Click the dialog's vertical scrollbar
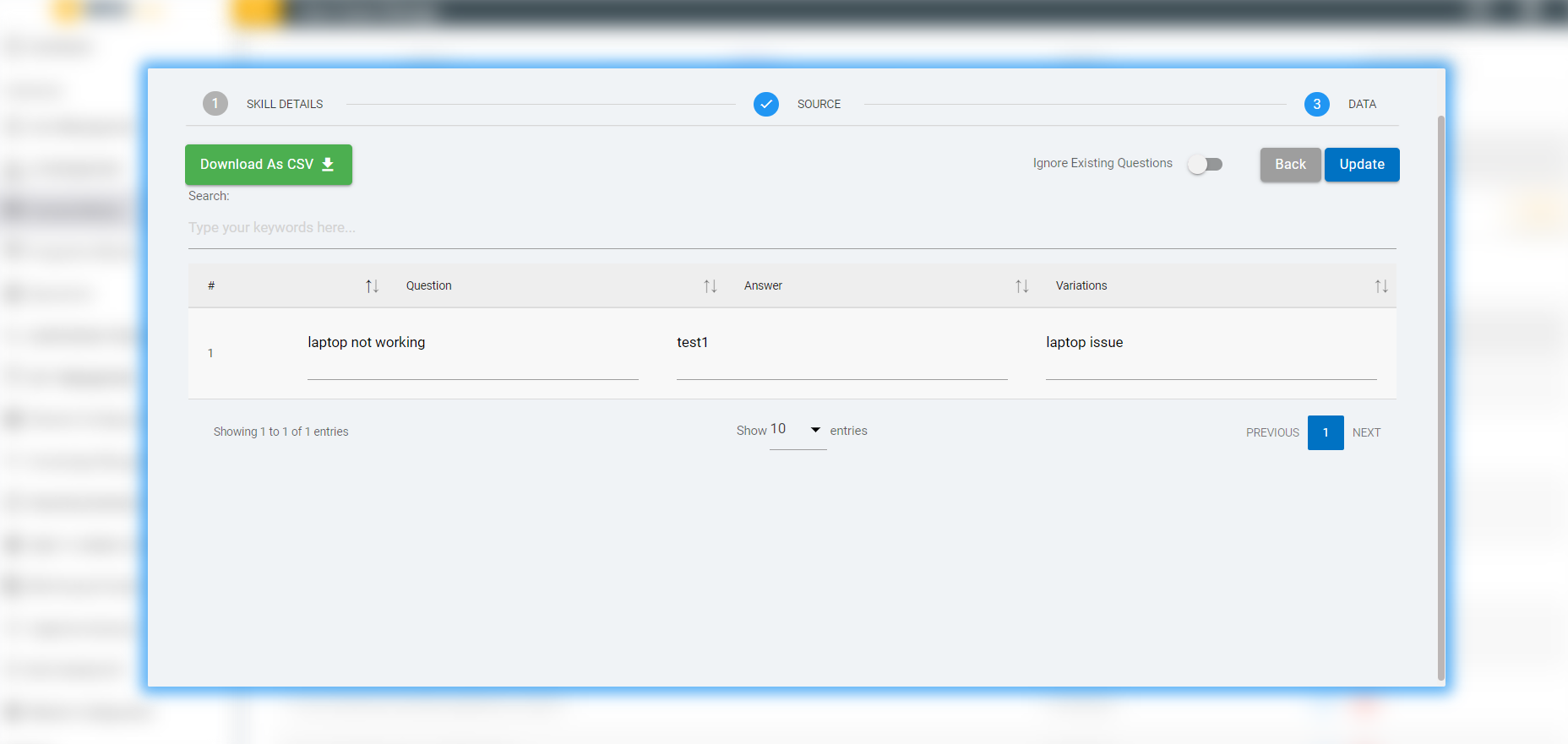The image size is (1568, 744). pos(1441,397)
